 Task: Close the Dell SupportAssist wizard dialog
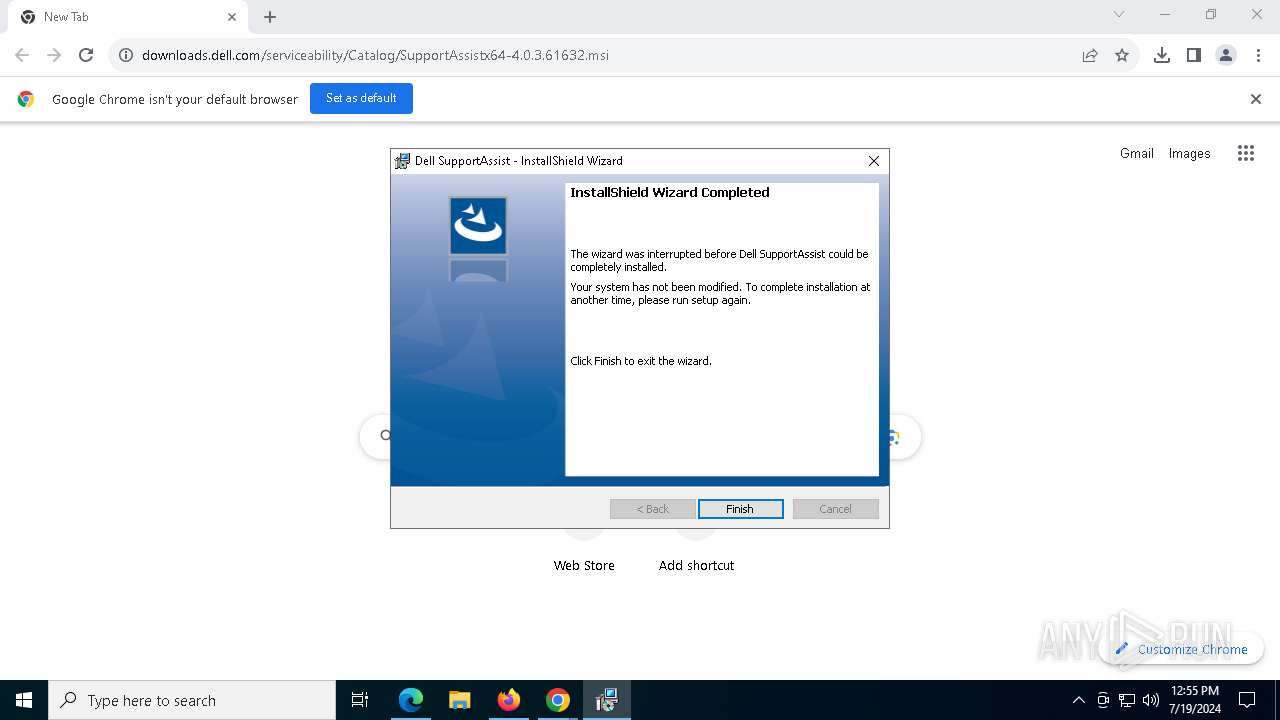click(x=874, y=161)
